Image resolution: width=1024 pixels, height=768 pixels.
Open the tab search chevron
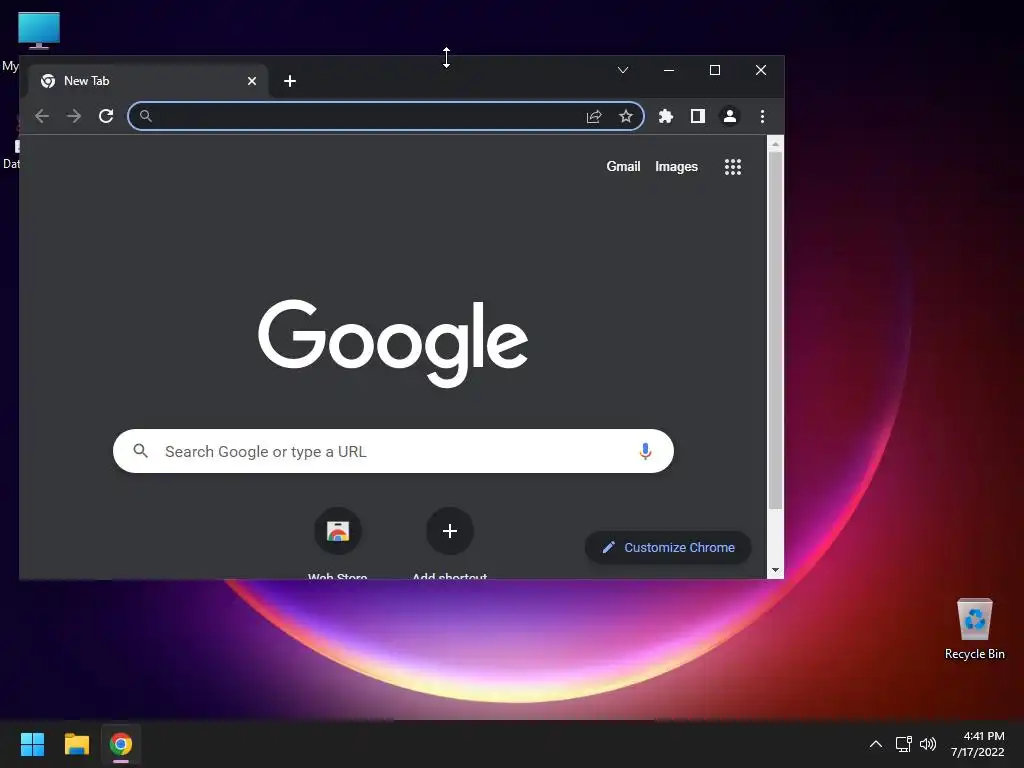tap(623, 70)
